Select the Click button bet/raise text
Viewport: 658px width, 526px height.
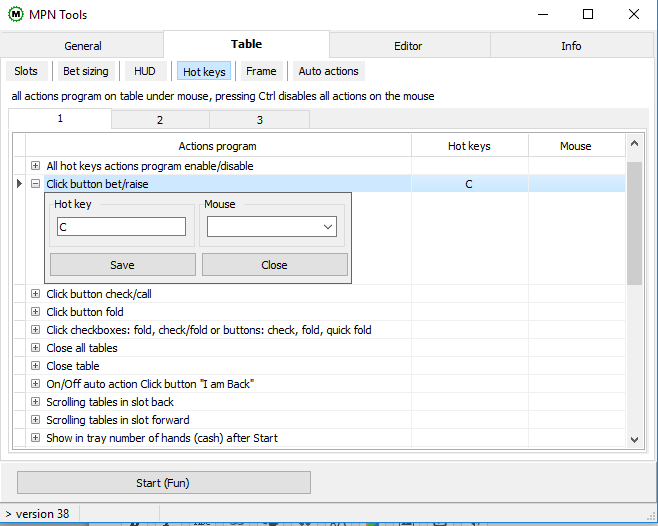97,184
